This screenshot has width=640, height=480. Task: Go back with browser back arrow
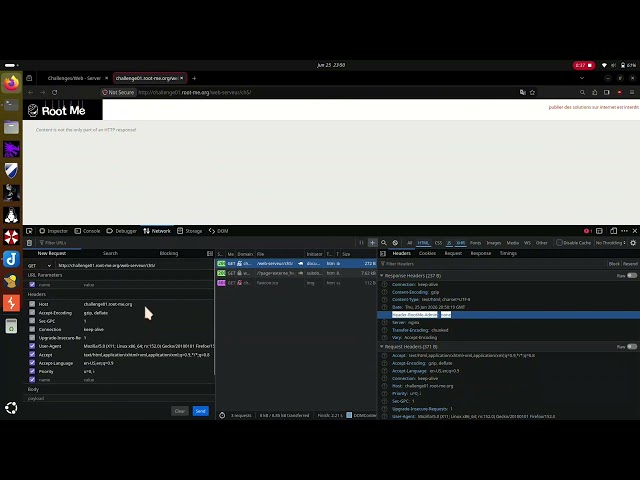31,93
